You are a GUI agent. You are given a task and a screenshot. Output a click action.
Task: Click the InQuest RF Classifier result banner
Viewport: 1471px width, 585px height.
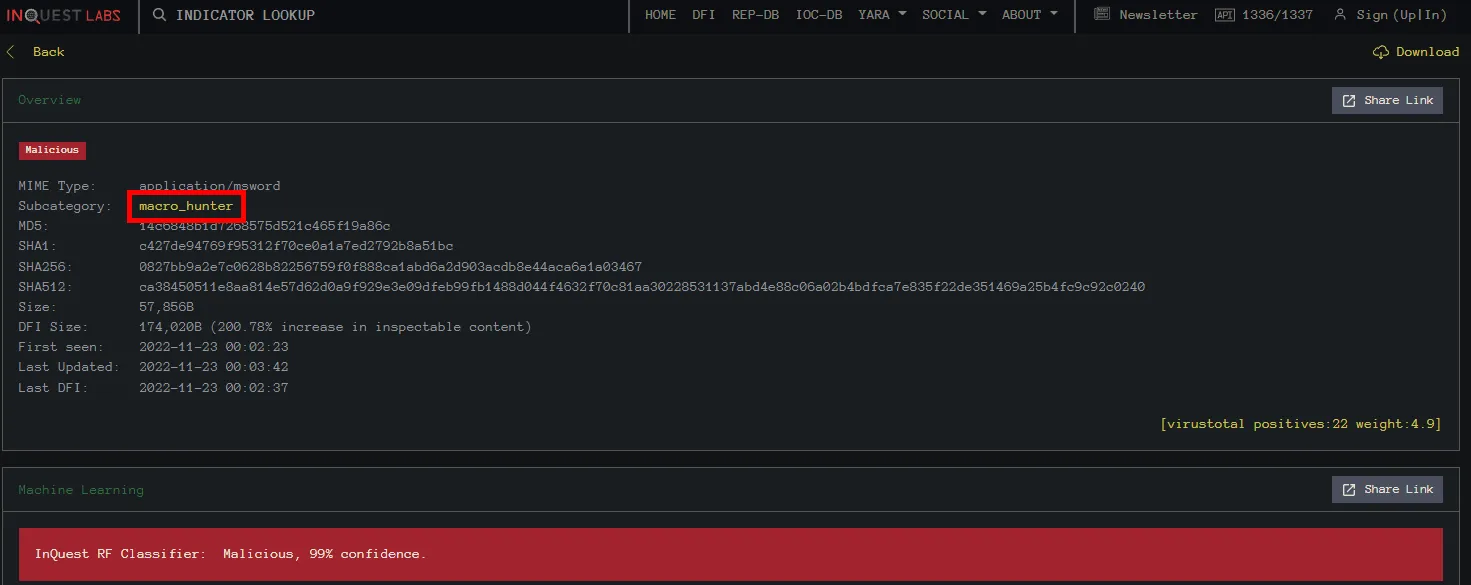coord(731,554)
